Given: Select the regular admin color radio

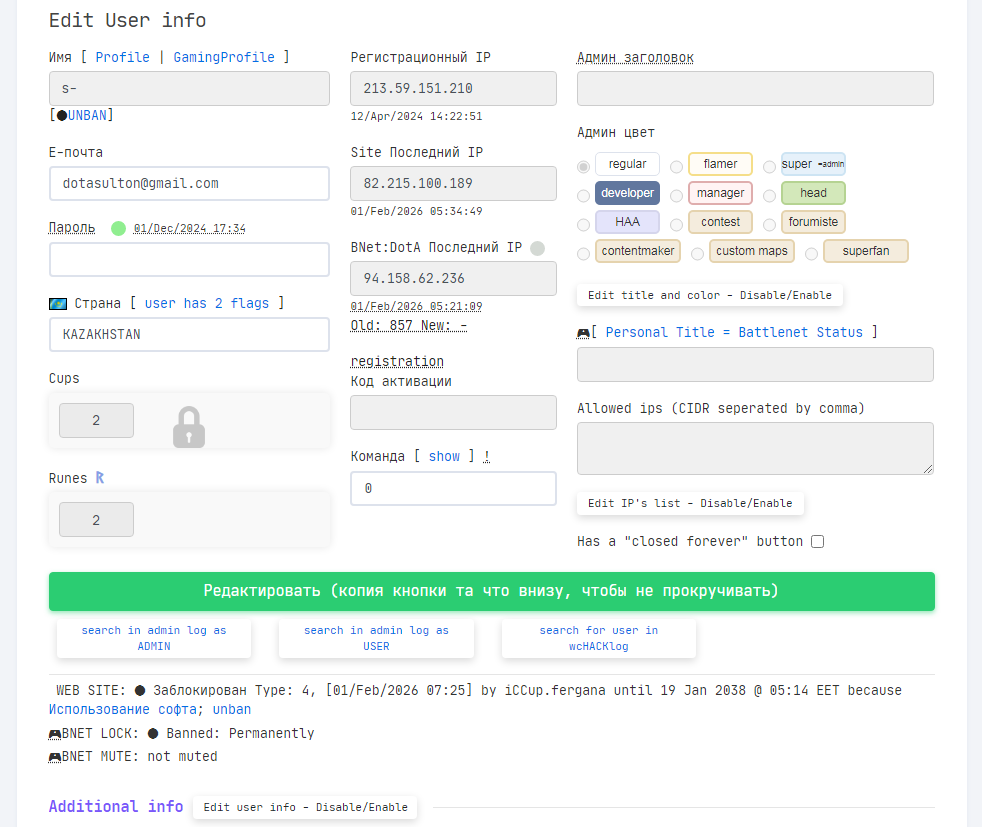Looking at the screenshot, I should point(583,167).
